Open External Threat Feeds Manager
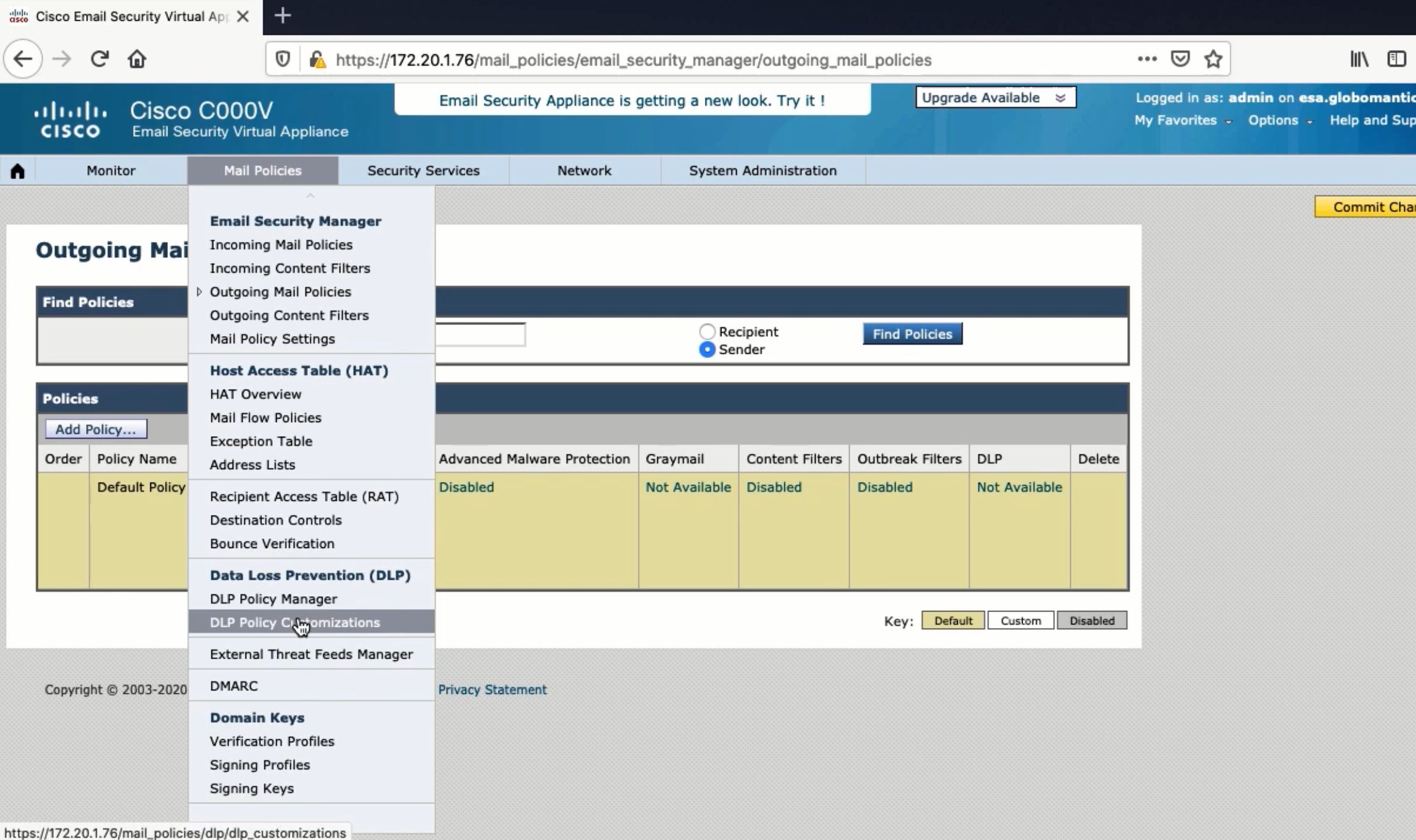 (x=312, y=654)
